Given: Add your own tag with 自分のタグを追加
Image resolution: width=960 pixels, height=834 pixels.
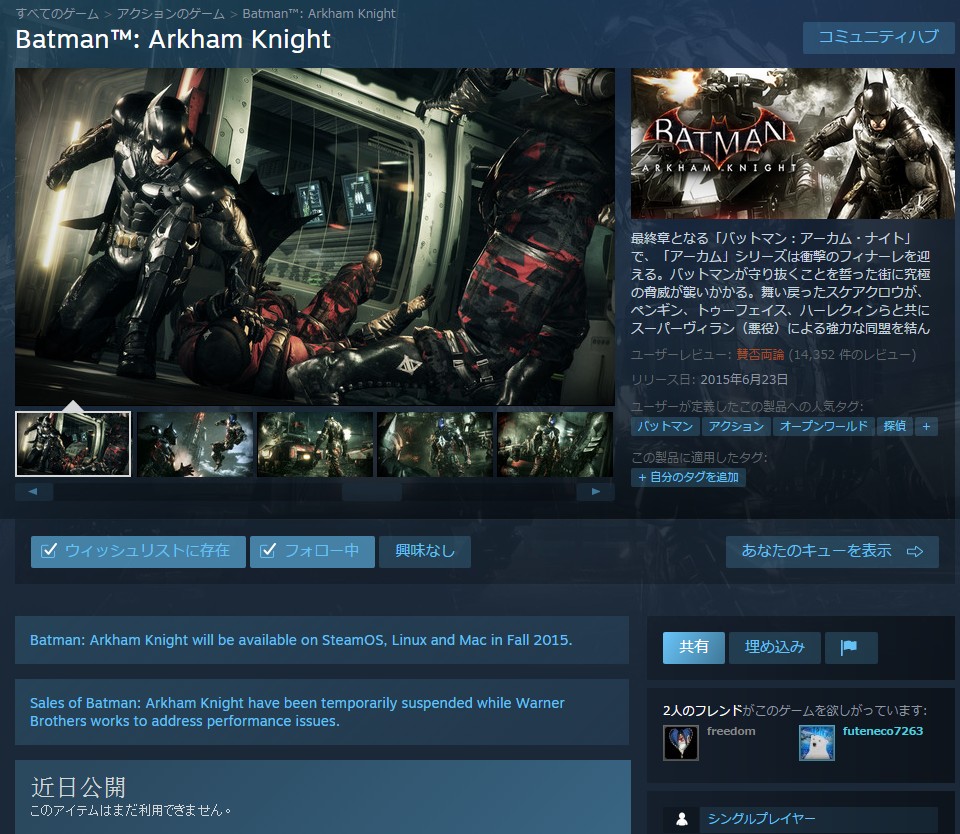Looking at the screenshot, I should click(688, 477).
